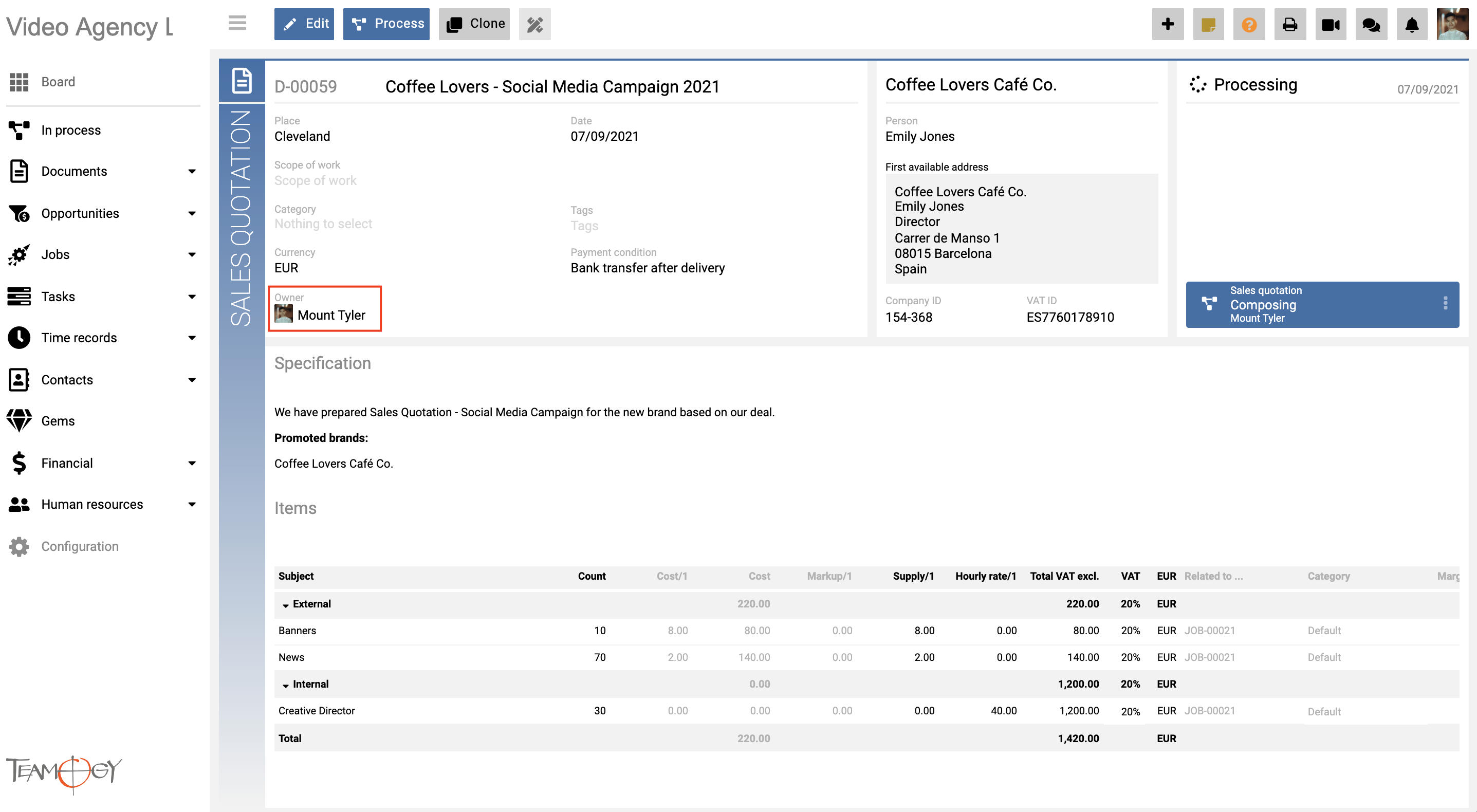Go to In process

pos(70,130)
